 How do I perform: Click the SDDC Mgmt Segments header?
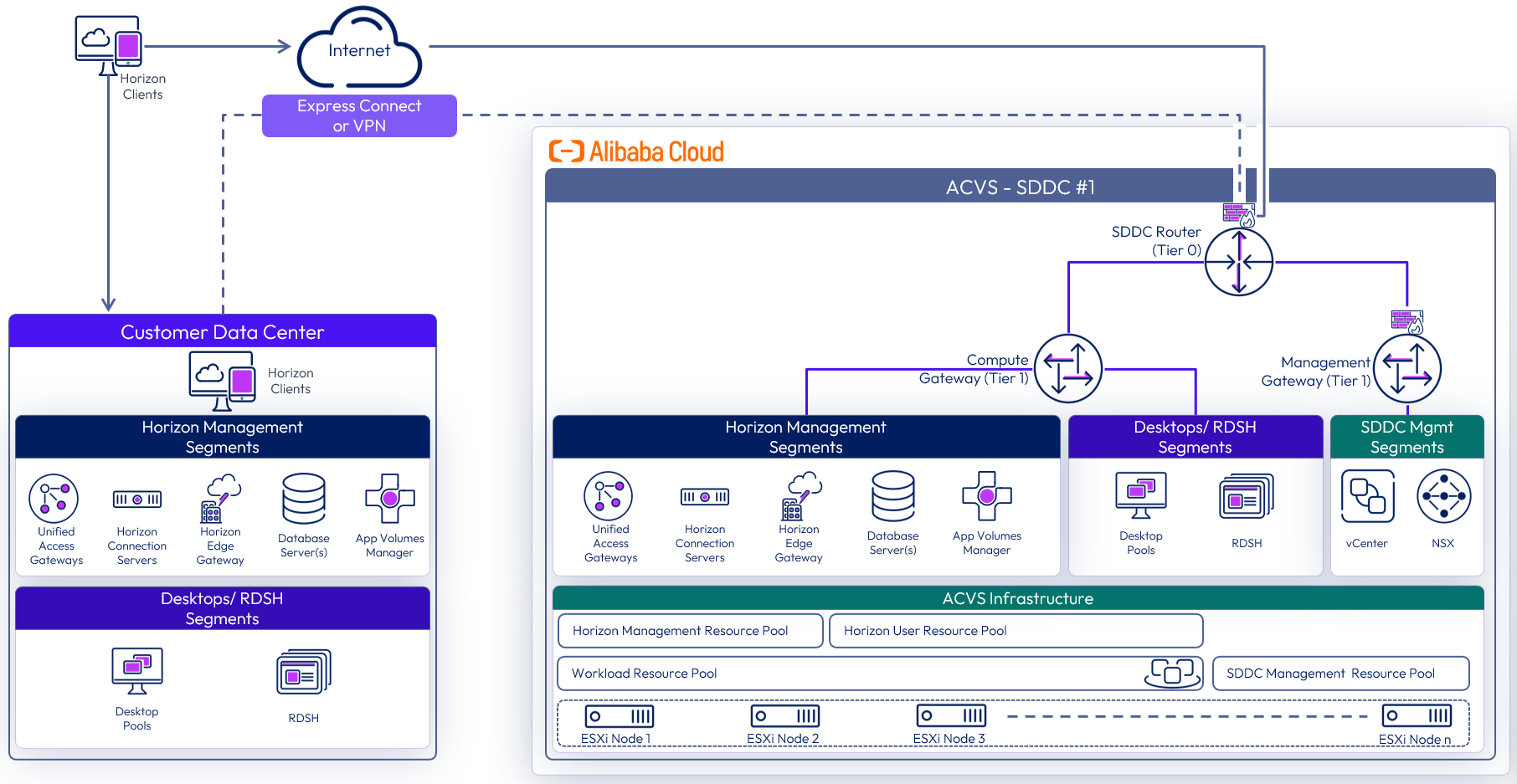click(1406, 437)
